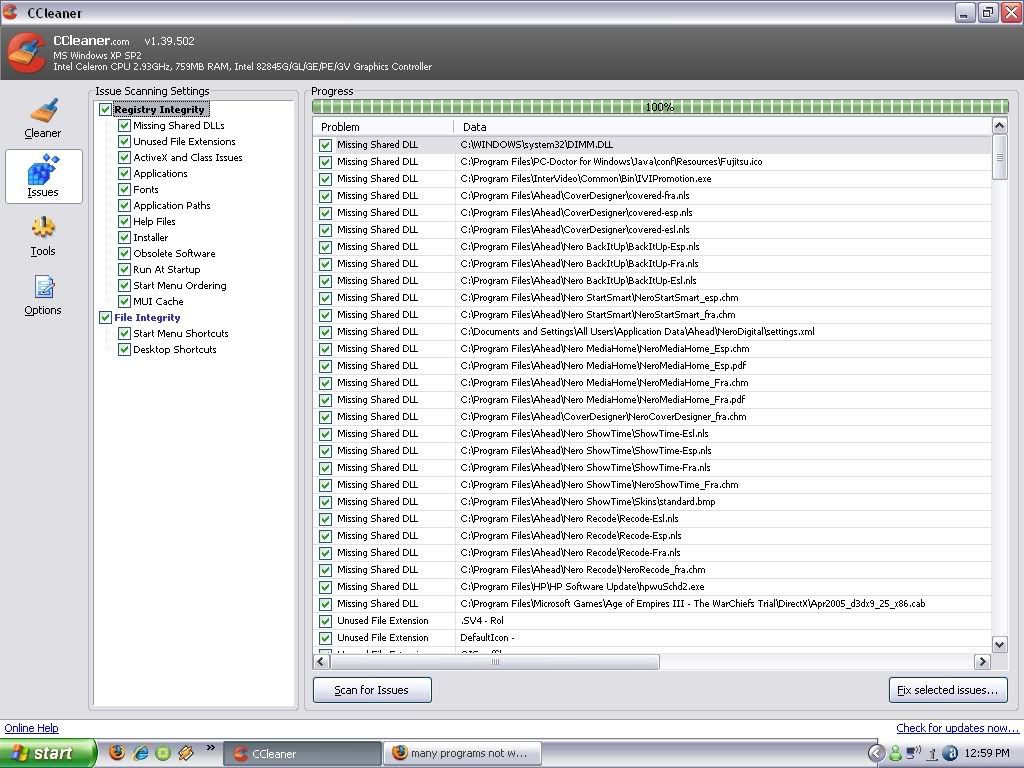Click the Scan for Issues button
The image size is (1024, 768).
click(372, 690)
